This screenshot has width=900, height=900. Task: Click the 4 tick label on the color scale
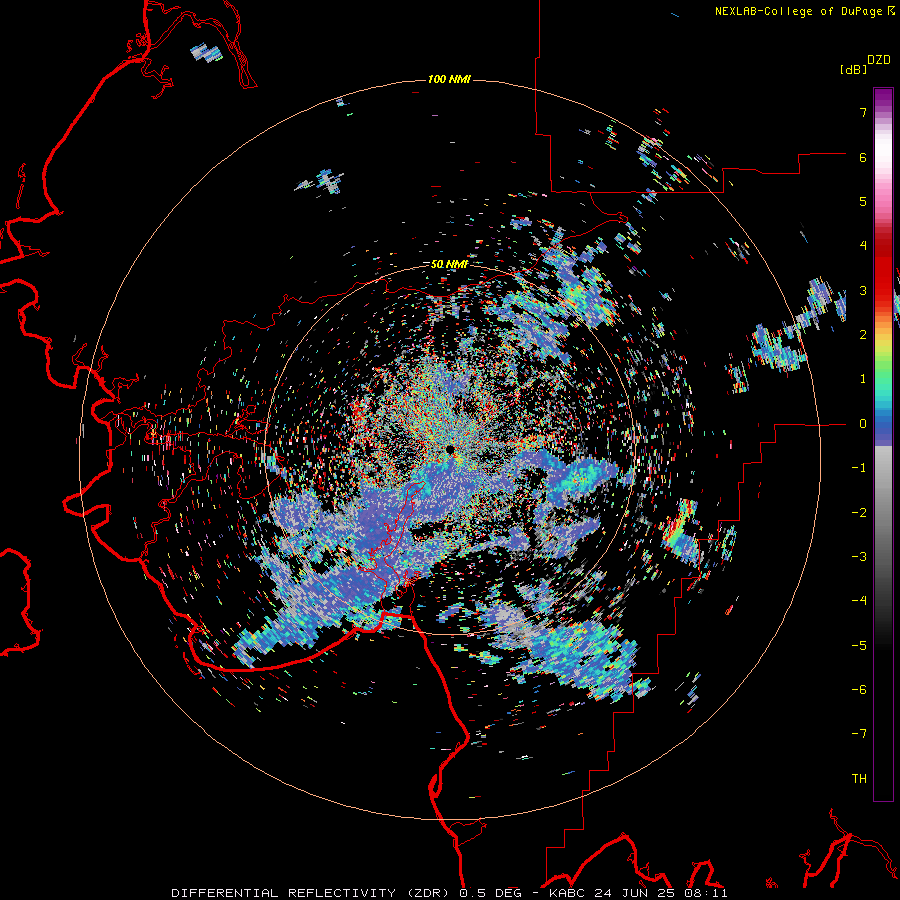(x=863, y=246)
